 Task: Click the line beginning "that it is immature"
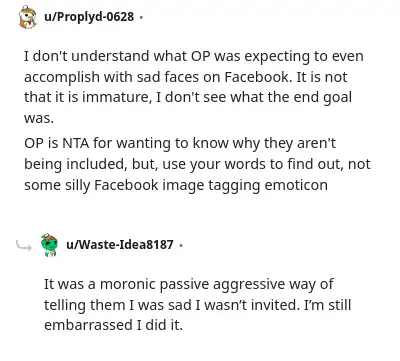[x=188, y=97]
